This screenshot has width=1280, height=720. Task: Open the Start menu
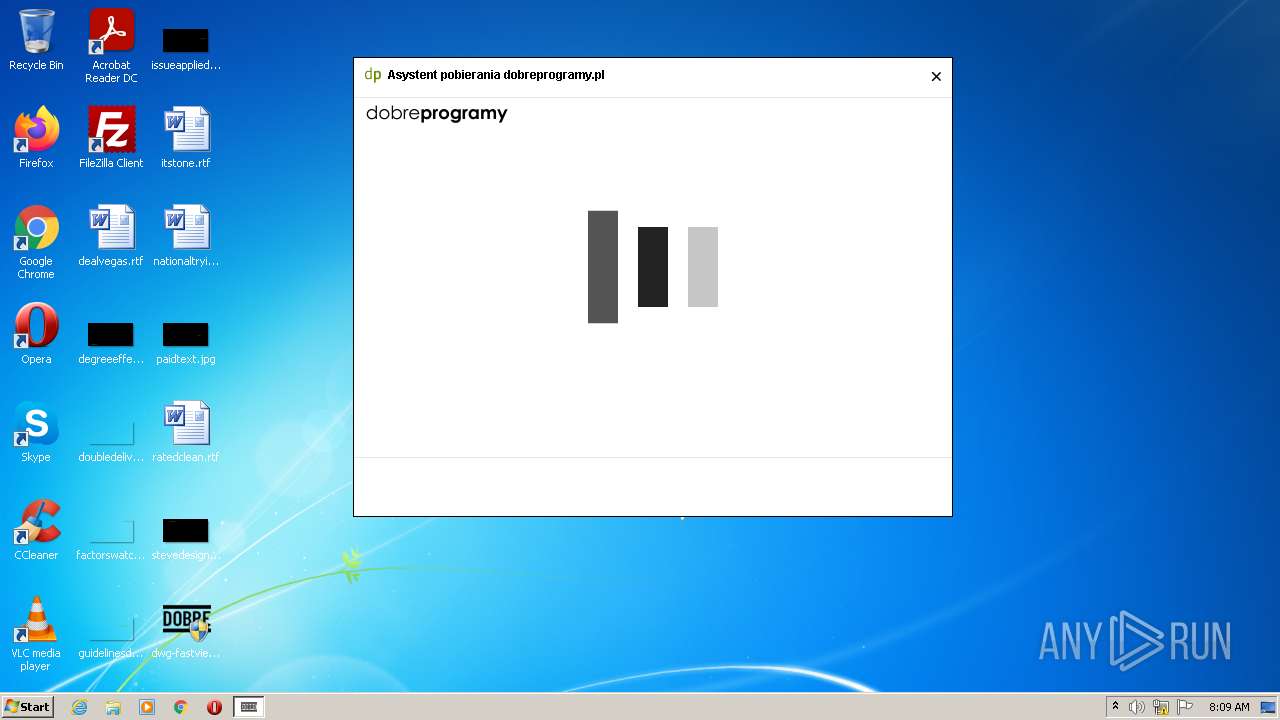(x=27, y=707)
